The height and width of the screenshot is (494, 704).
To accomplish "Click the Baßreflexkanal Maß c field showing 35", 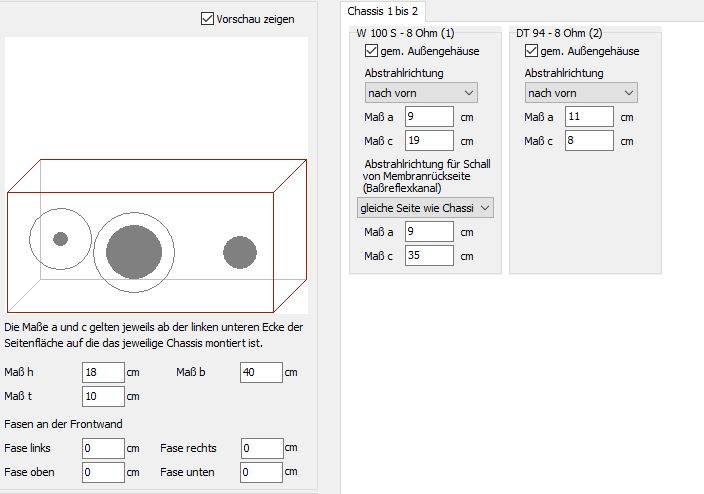I will coord(428,256).
